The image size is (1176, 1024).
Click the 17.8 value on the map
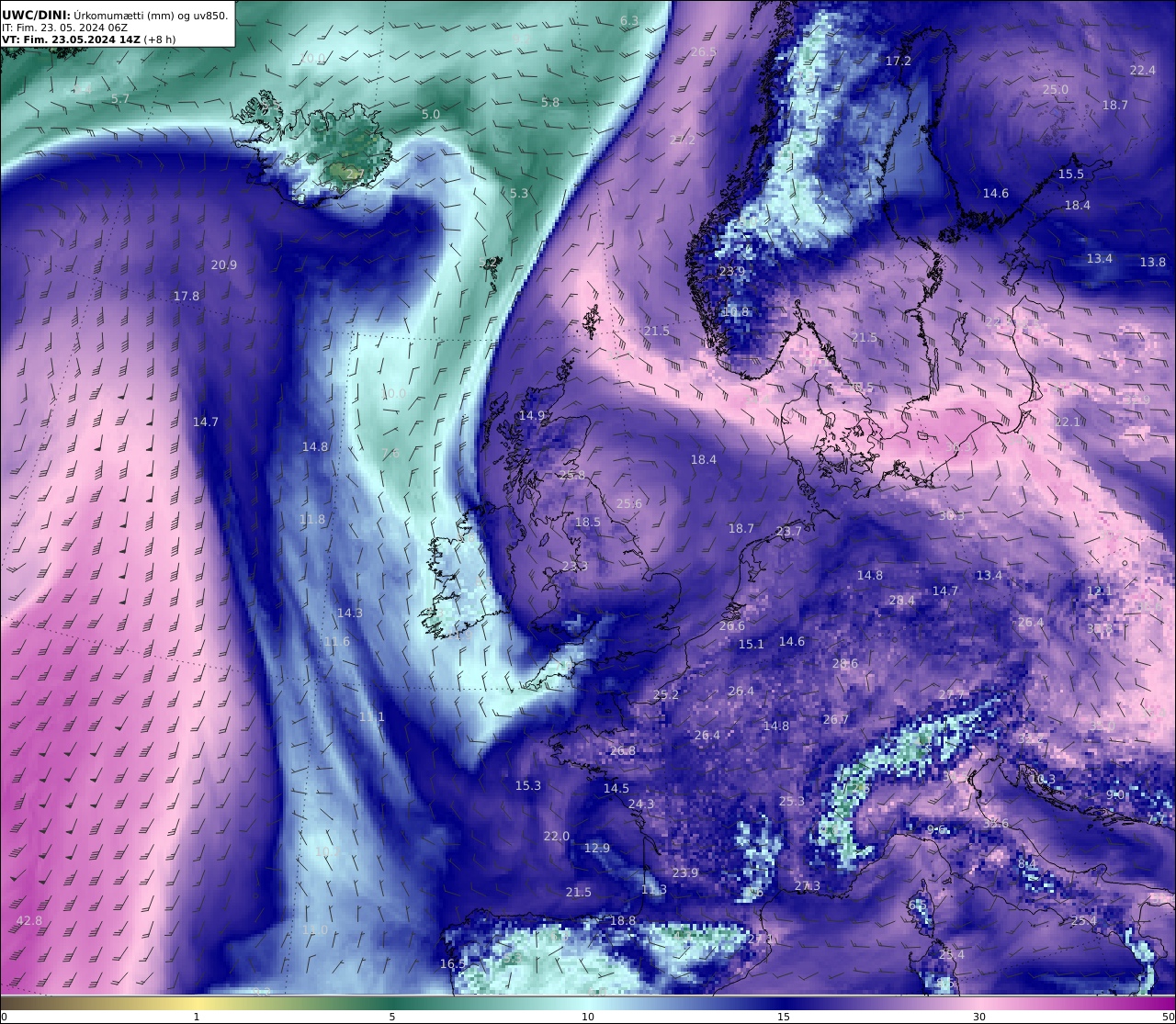click(187, 296)
